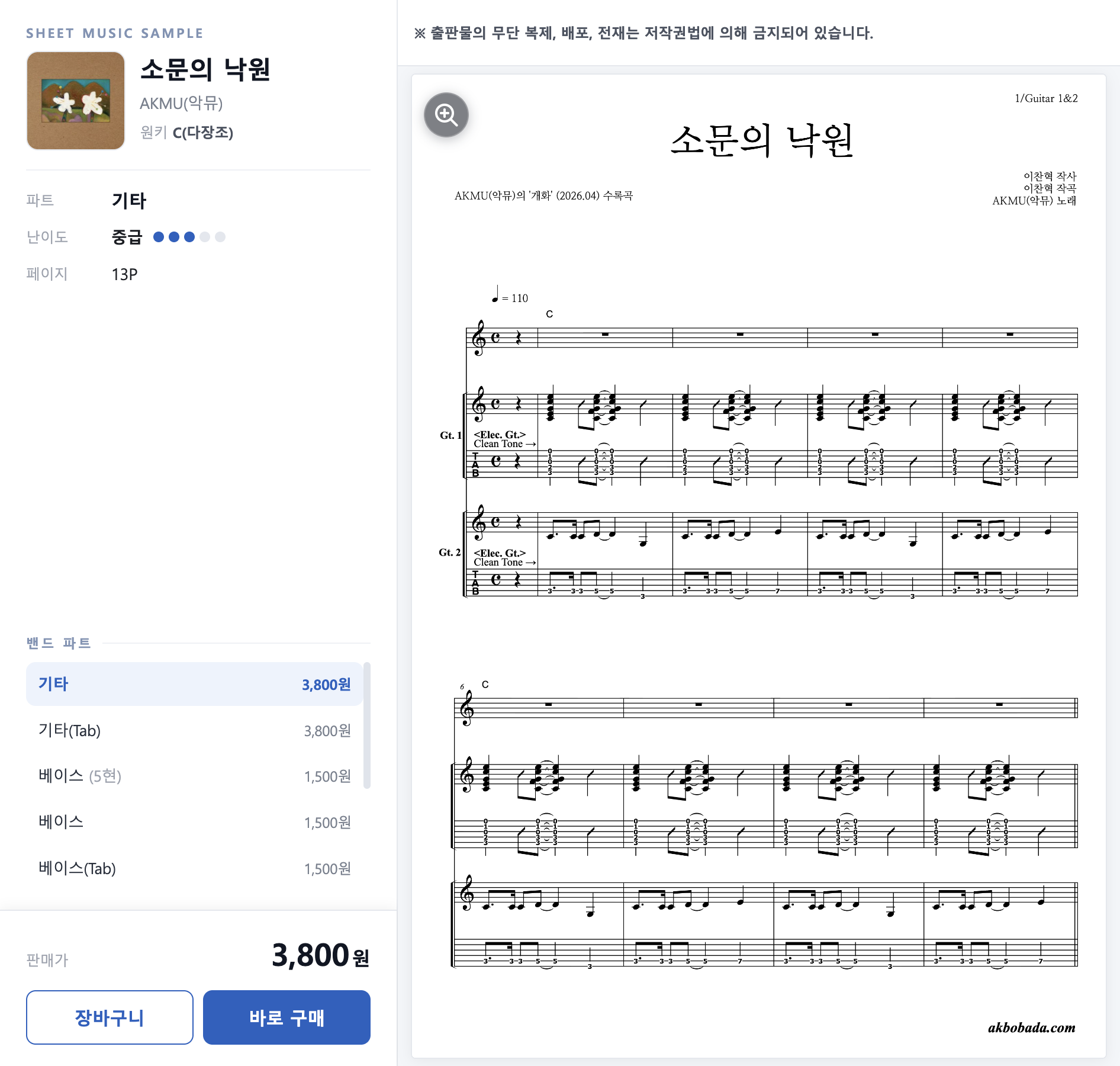
Task: Click the large sheet title 소문의 낙원
Action: tap(762, 140)
